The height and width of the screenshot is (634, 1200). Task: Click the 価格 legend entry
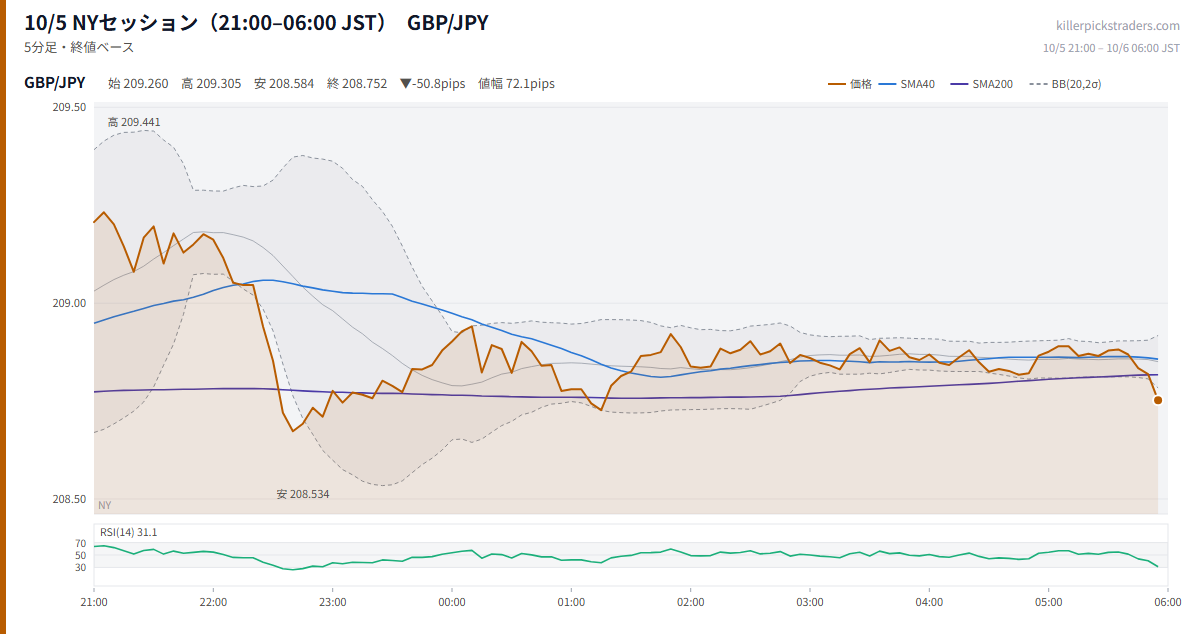(850, 84)
